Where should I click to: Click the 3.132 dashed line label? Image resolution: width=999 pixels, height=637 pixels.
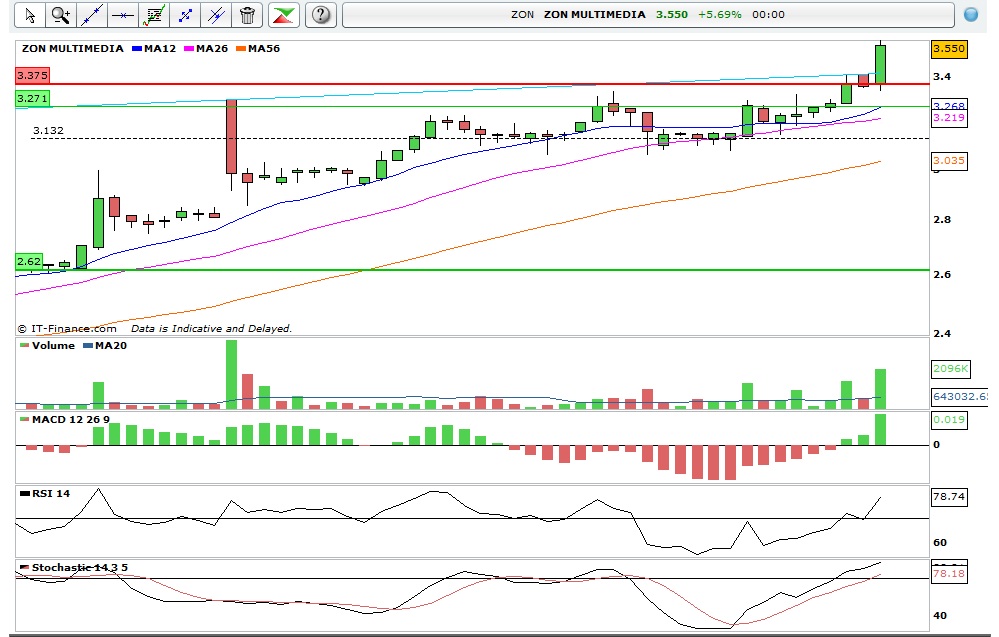tap(48, 131)
